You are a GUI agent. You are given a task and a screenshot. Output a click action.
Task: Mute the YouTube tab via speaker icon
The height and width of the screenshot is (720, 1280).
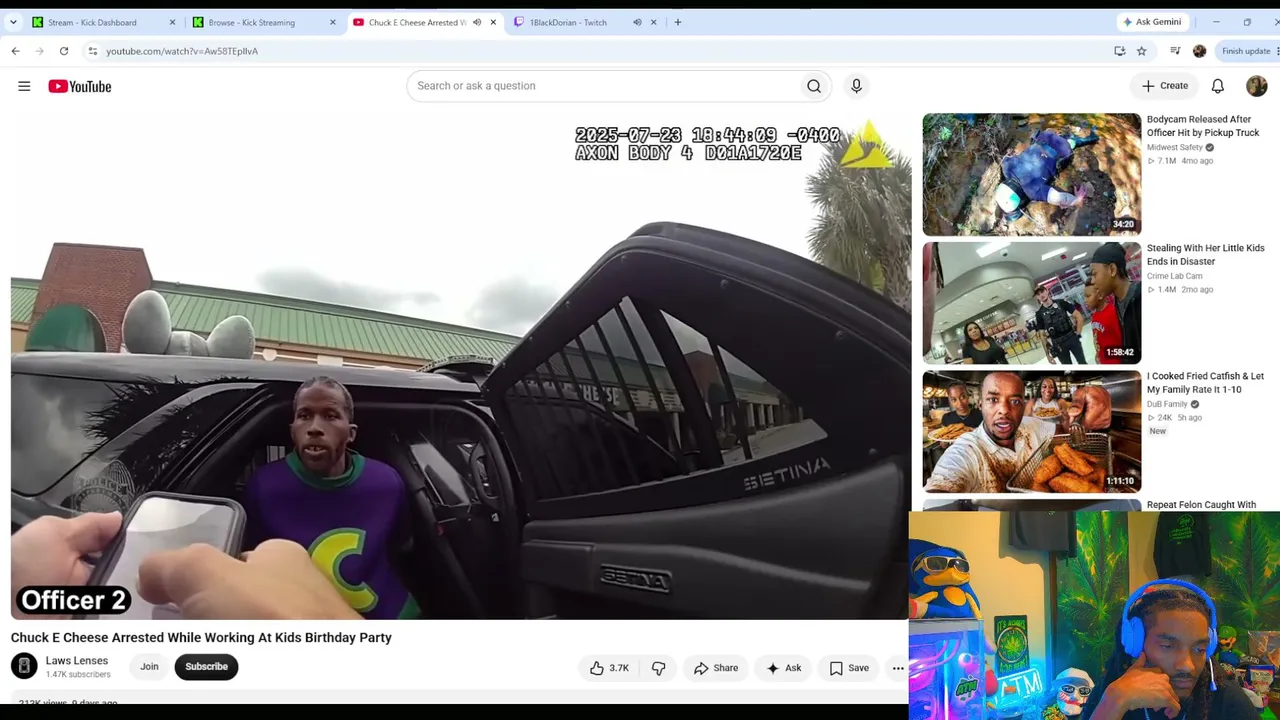[477, 22]
